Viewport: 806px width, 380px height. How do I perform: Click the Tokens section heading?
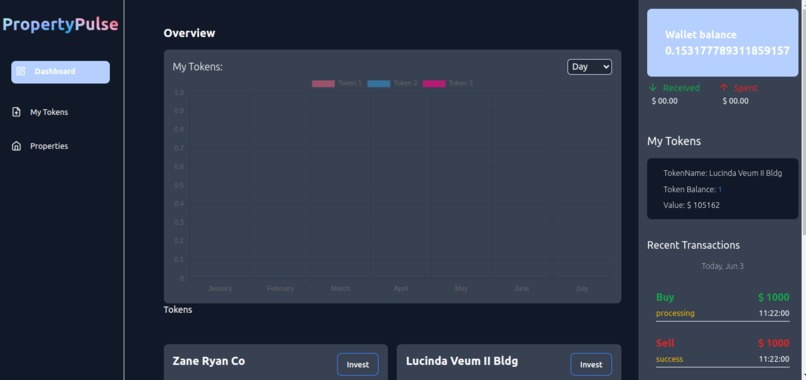pyautogui.click(x=178, y=310)
